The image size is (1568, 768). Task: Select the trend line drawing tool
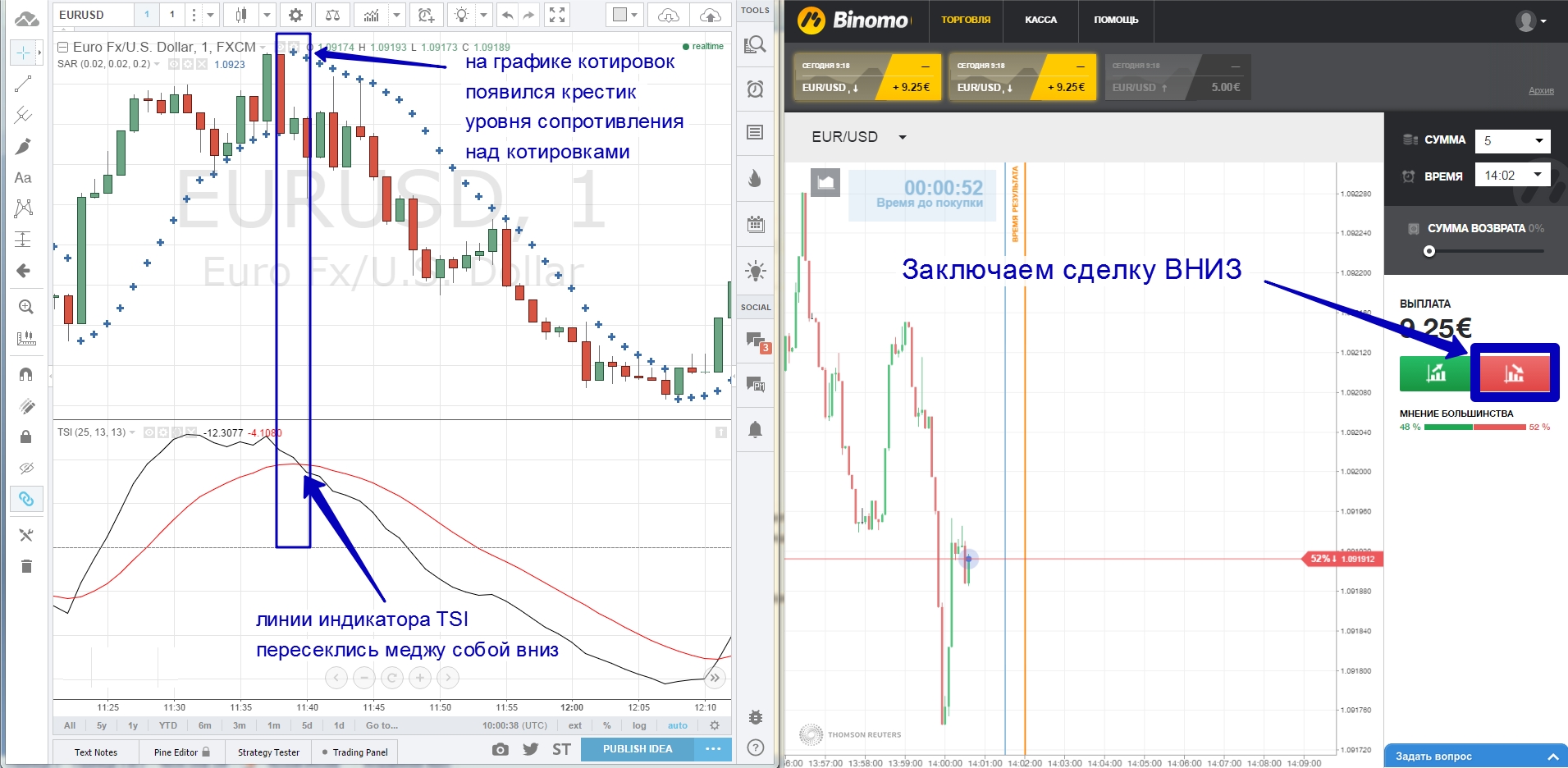[x=23, y=84]
